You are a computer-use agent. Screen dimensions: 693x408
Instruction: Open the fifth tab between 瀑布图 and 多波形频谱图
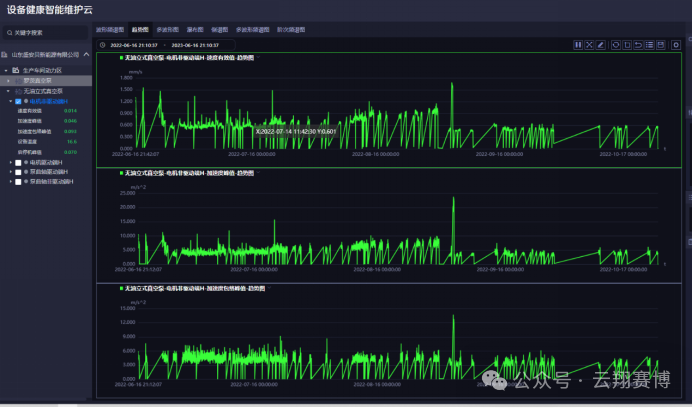(x=219, y=30)
